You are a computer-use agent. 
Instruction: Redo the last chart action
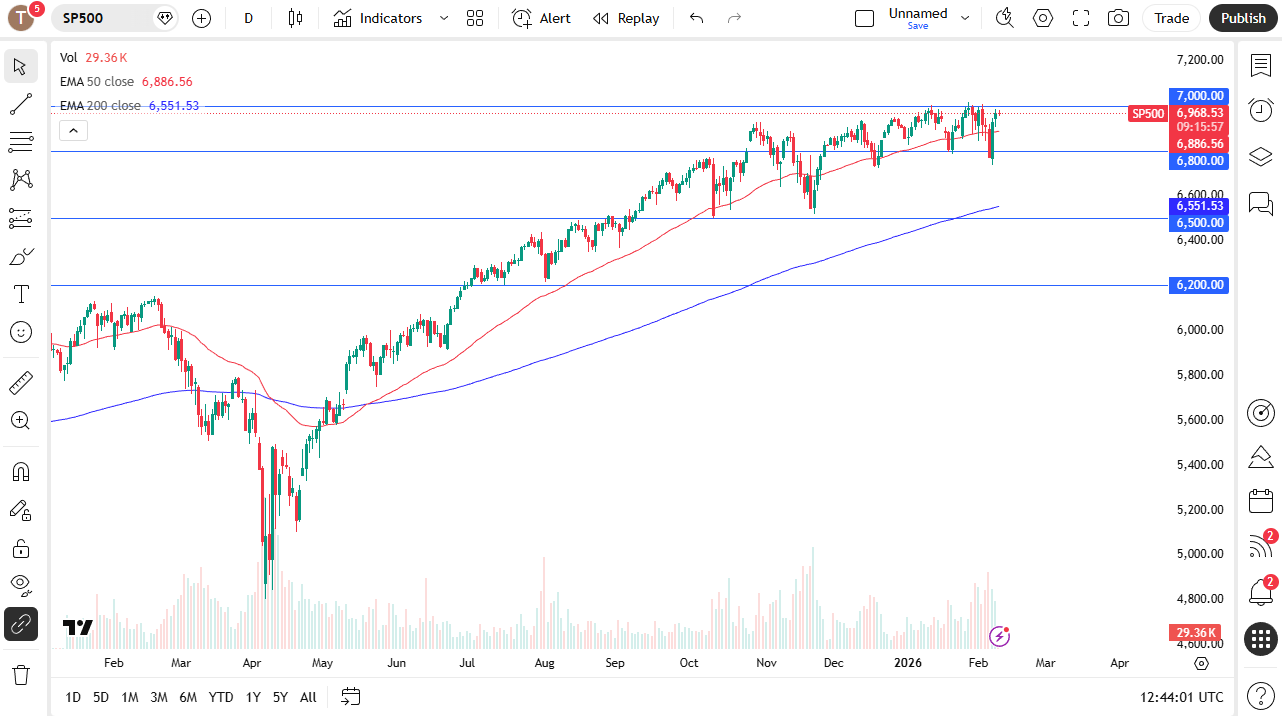point(735,18)
